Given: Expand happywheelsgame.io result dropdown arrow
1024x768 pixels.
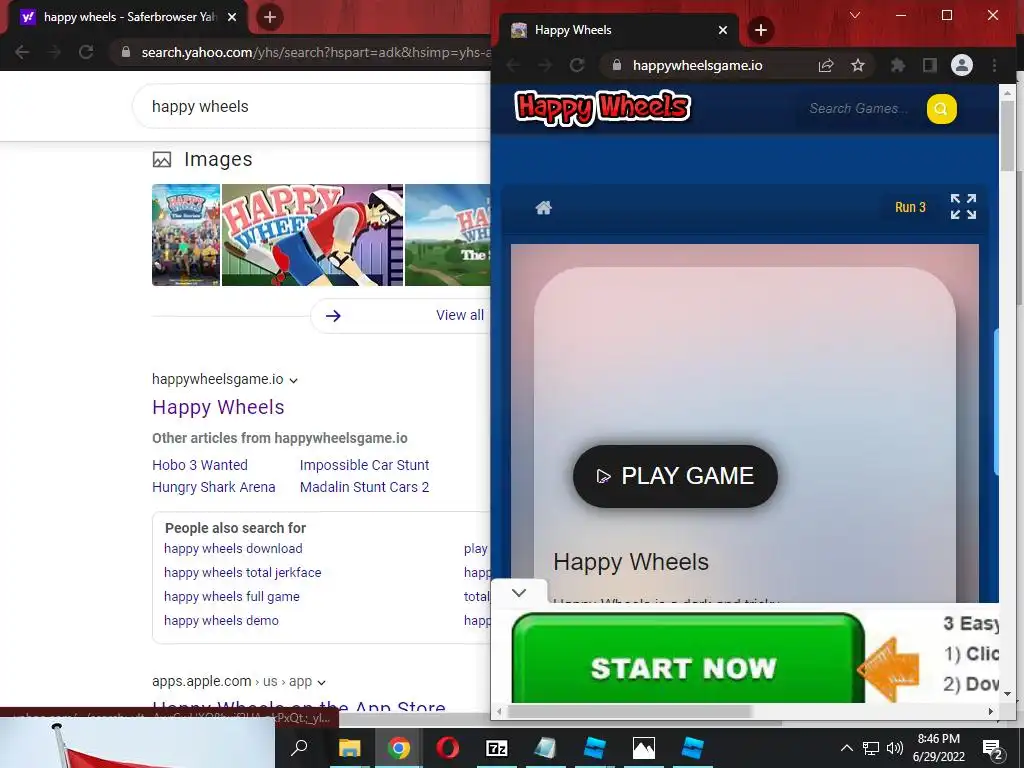Looking at the screenshot, I should 293,381.
